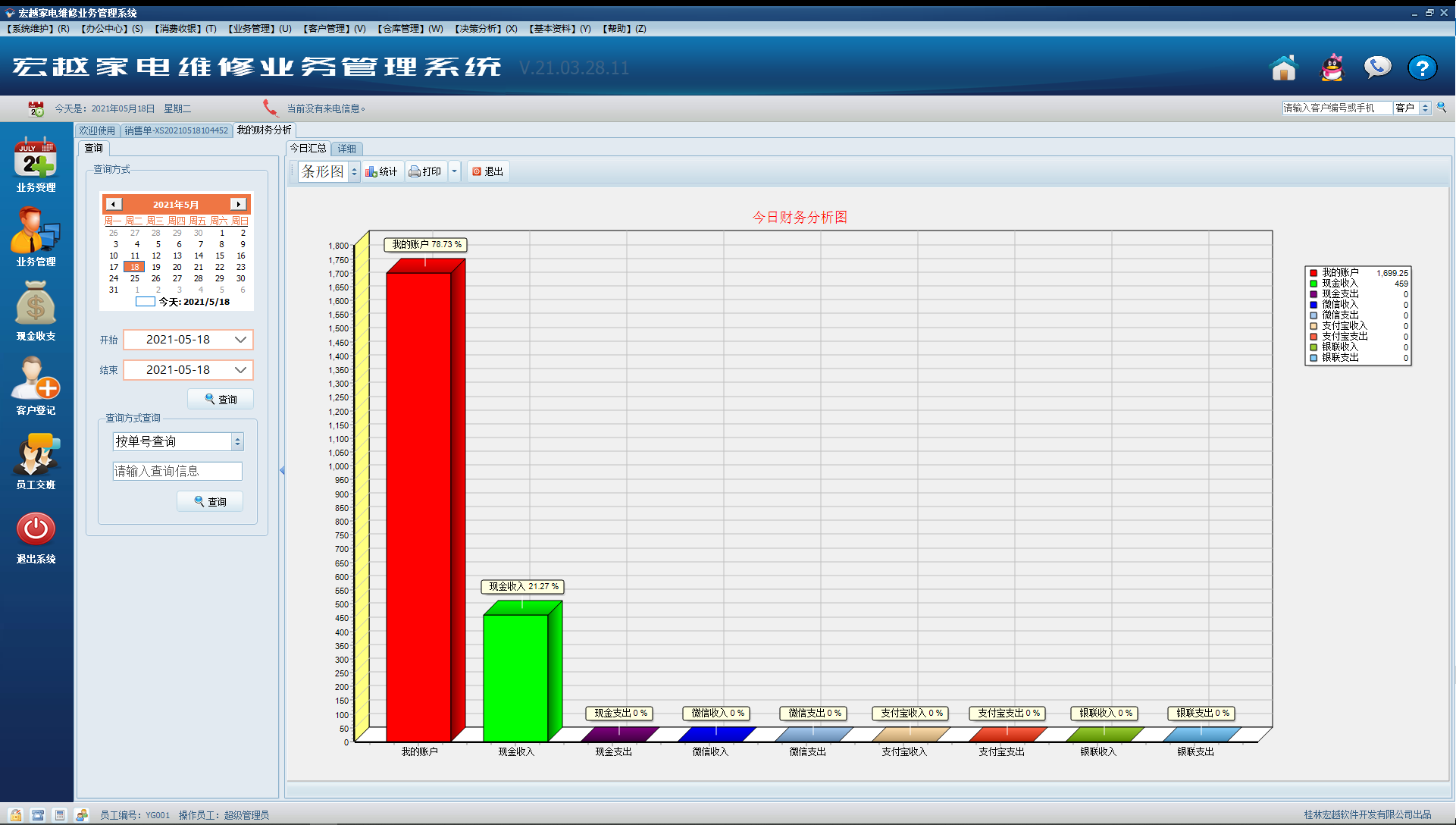Image resolution: width=1456 pixels, height=825 pixels.
Task: Click the red 退出系统 power icon
Action: (35, 529)
